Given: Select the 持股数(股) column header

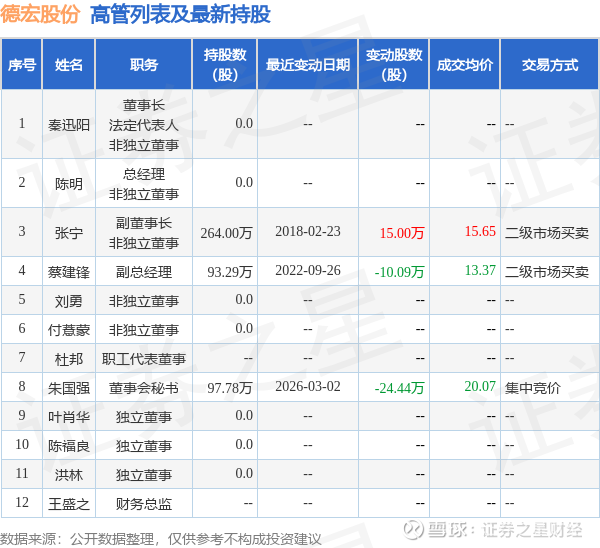Looking at the screenshot, I should (225, 65).
